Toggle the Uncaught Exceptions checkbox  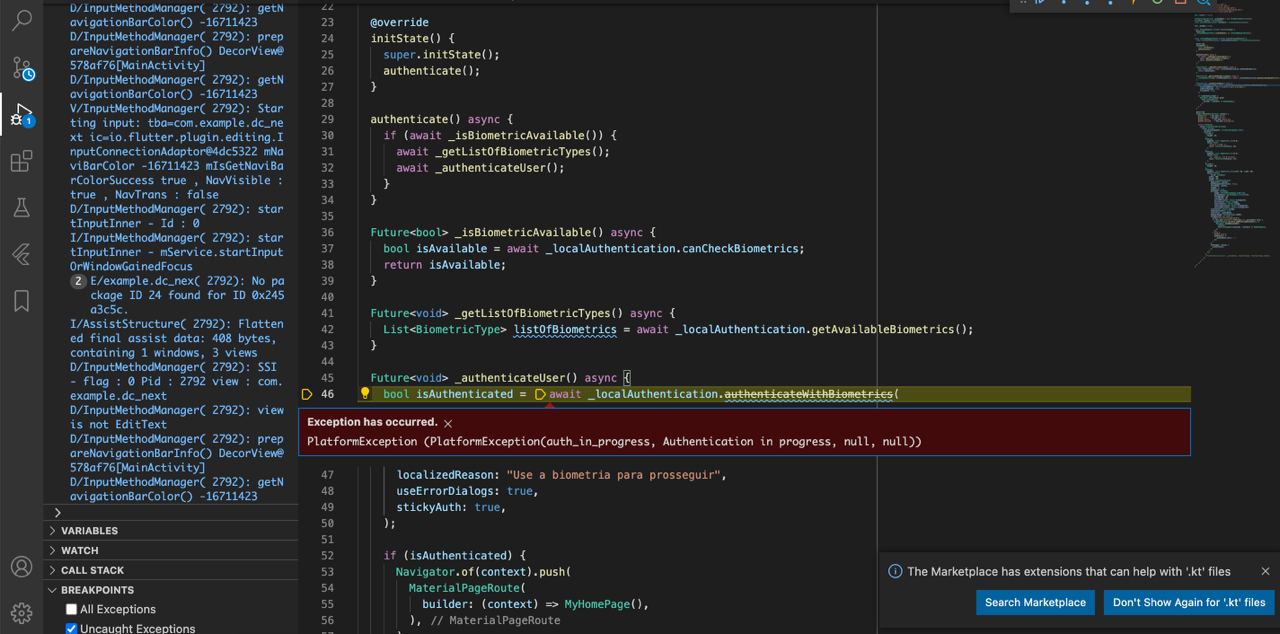[71, 628]
